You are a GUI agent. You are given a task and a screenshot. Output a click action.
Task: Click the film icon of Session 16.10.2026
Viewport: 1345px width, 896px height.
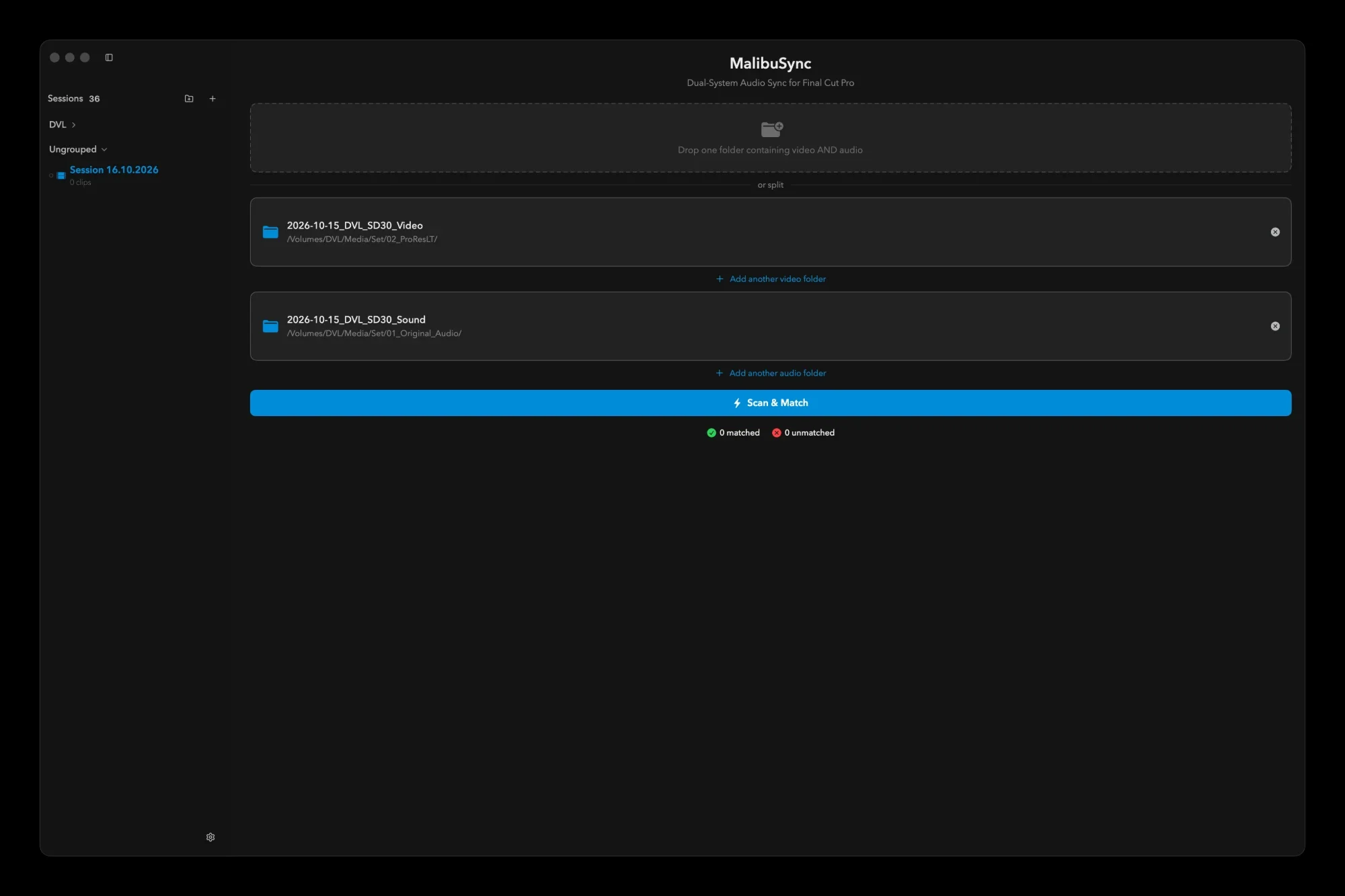(x=61, y=175)
